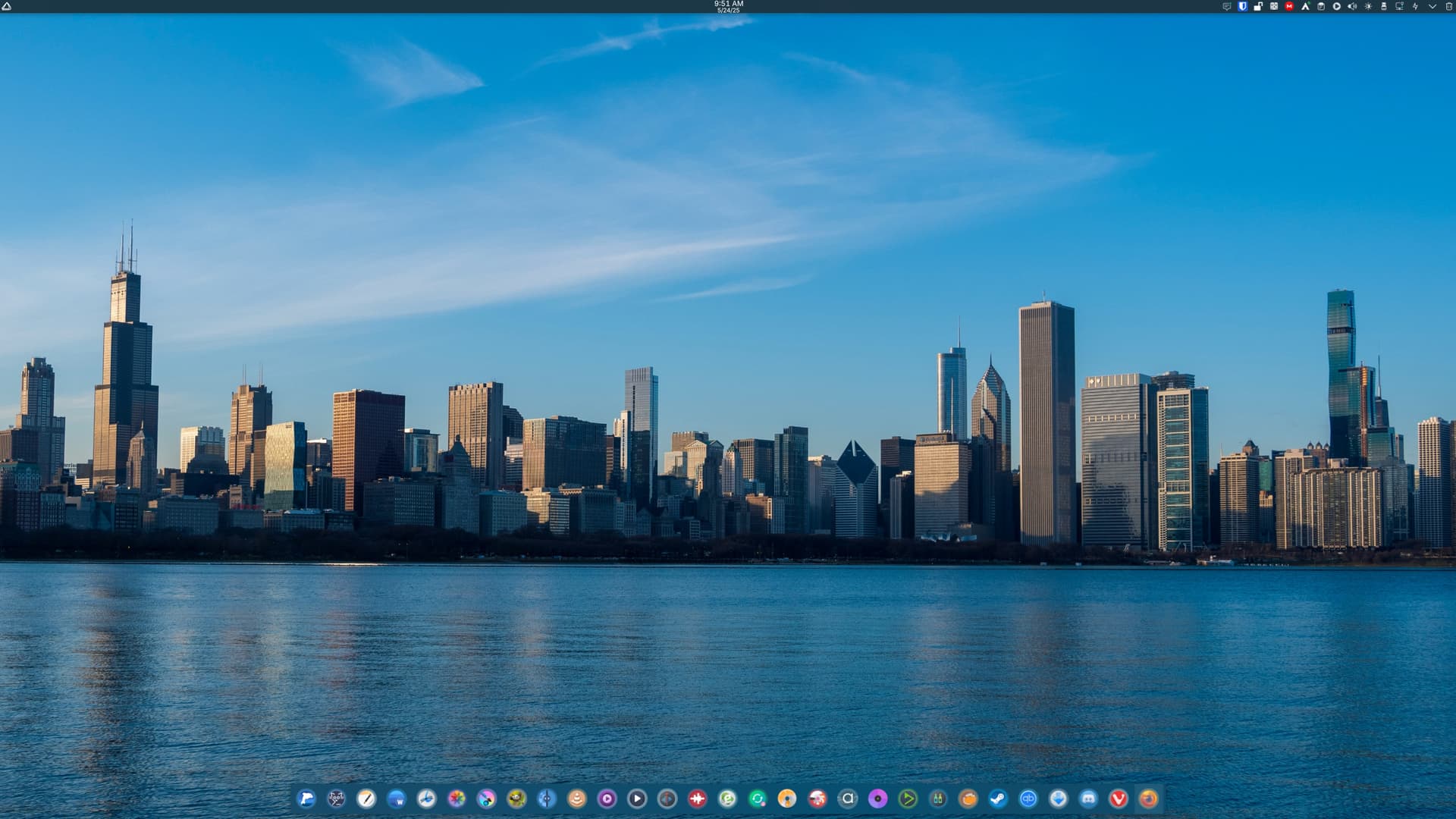The image size is (1456, 819).
Task: Toggle the unlocked padlock tray icon
Action: coord(1258,6)
